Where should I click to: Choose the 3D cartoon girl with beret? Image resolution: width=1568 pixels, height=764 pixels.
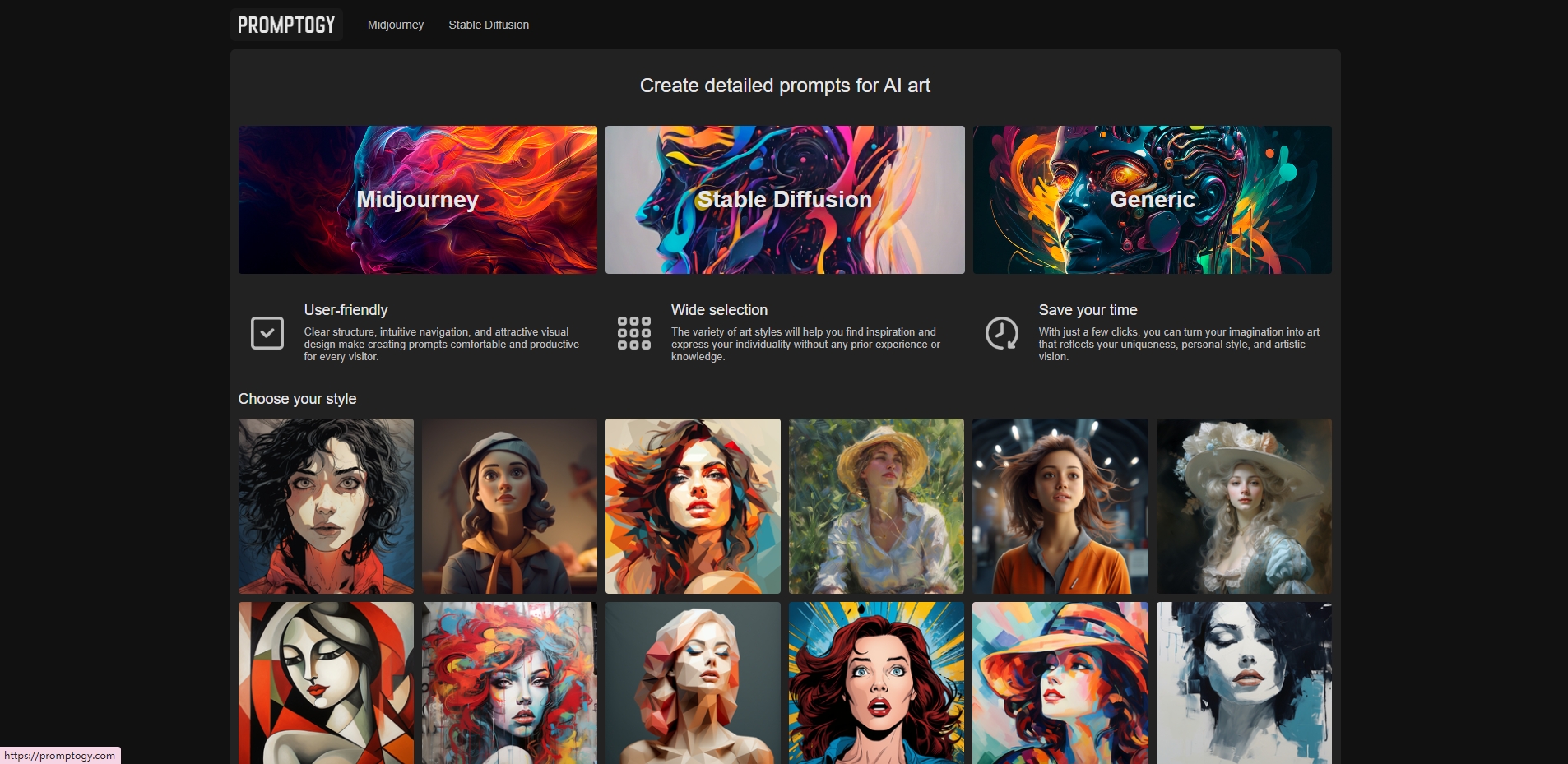(x=509, y=506)
